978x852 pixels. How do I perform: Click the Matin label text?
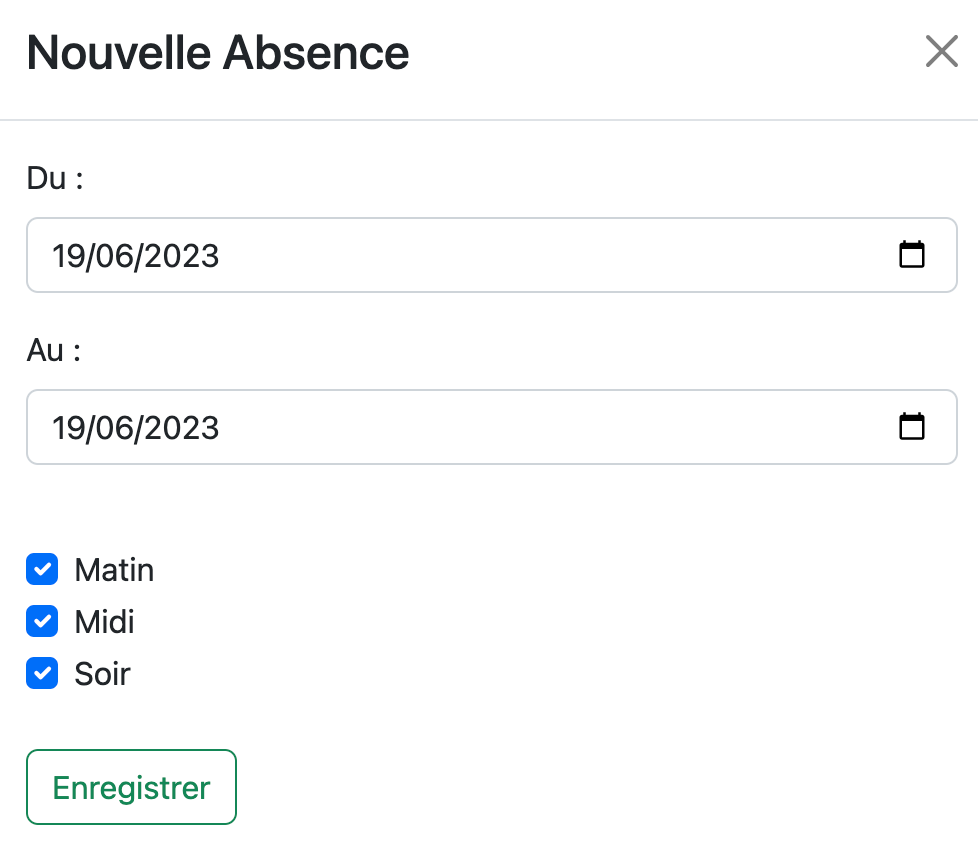[x=114, y=570]
